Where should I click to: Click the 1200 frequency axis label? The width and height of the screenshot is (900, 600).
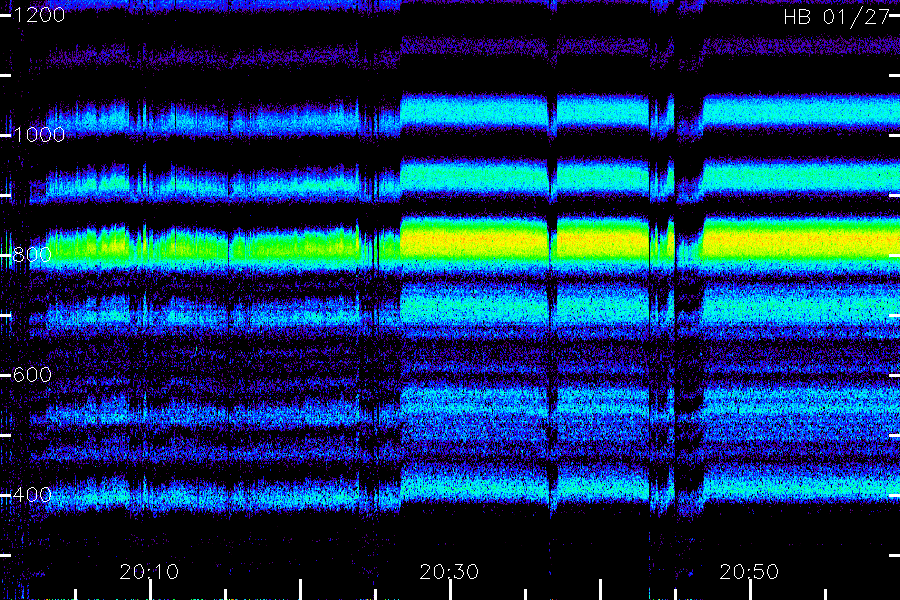point(39,15)
